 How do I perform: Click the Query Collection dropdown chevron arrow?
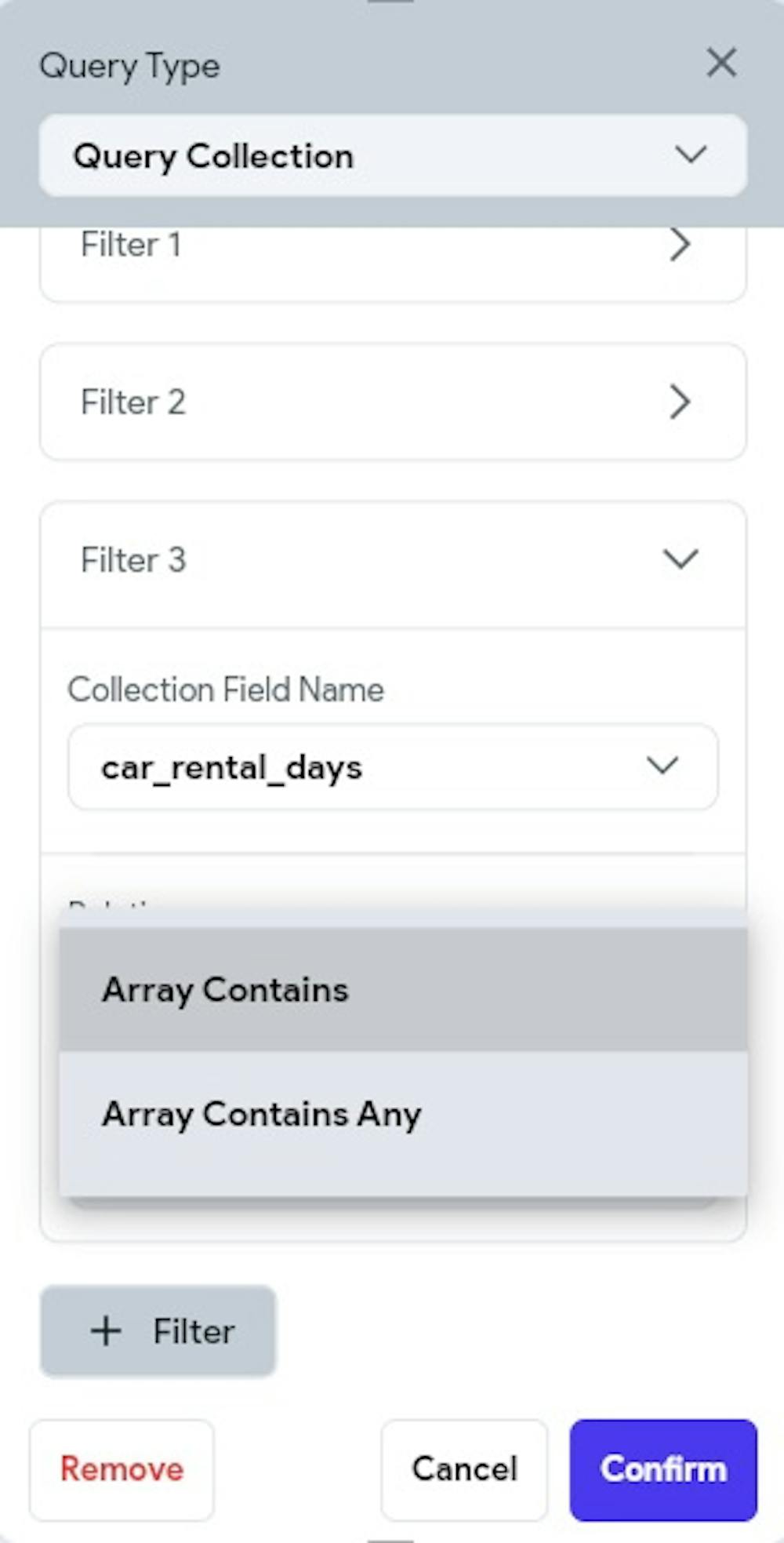691,155
